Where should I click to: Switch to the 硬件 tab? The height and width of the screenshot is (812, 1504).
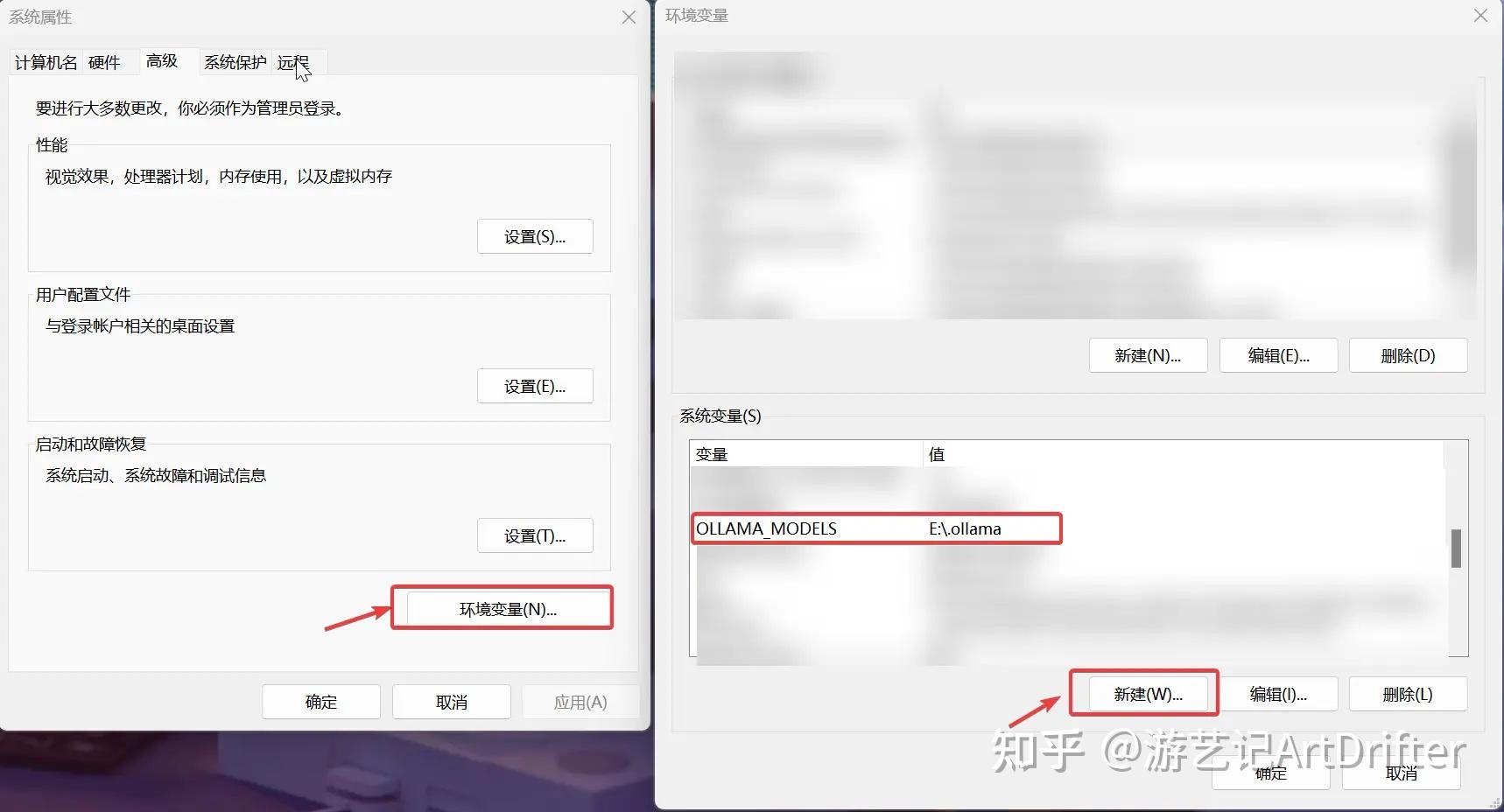pos(103,62)
